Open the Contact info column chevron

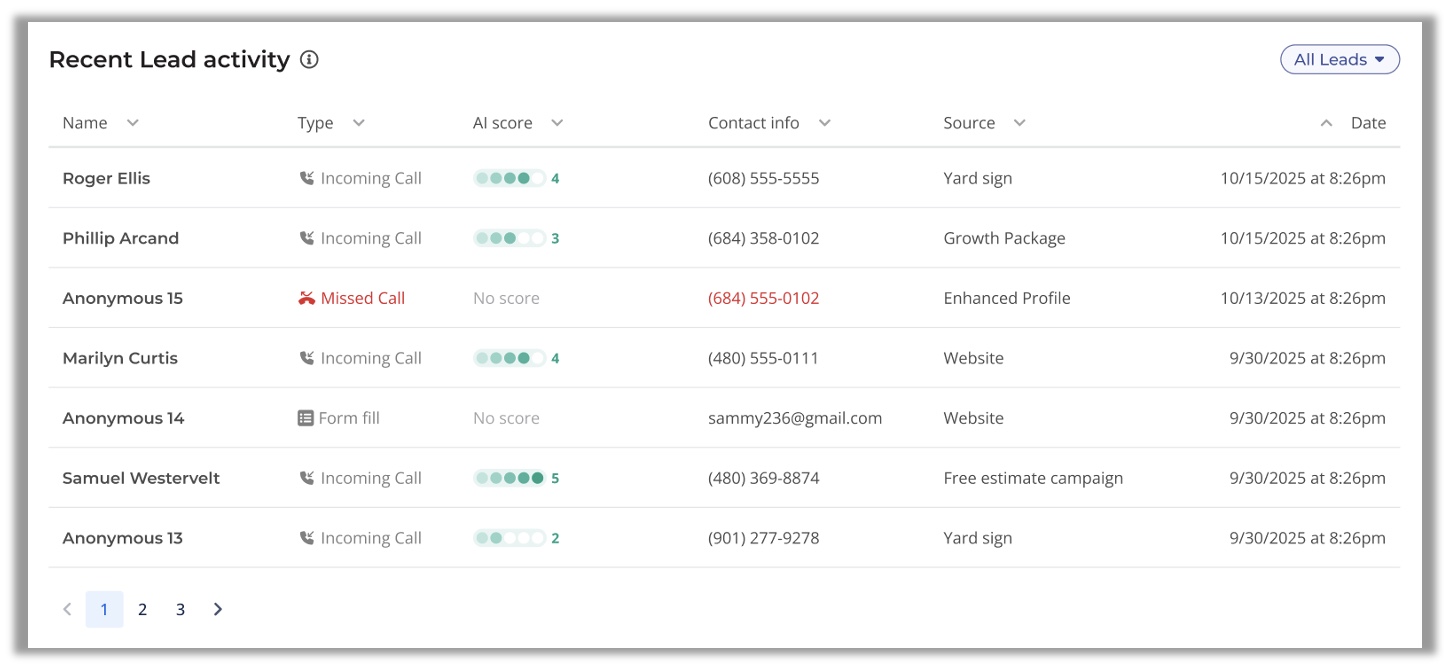click(824, 123)
